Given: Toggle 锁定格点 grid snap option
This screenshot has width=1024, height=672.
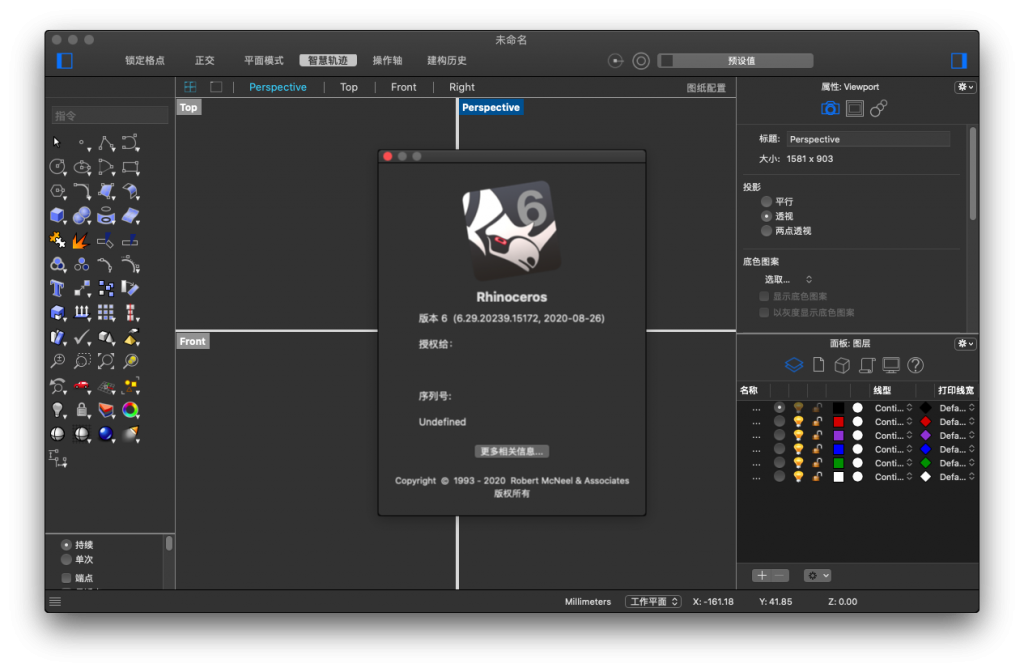Looking at the screenshot, I should click(x=145, y=60).
